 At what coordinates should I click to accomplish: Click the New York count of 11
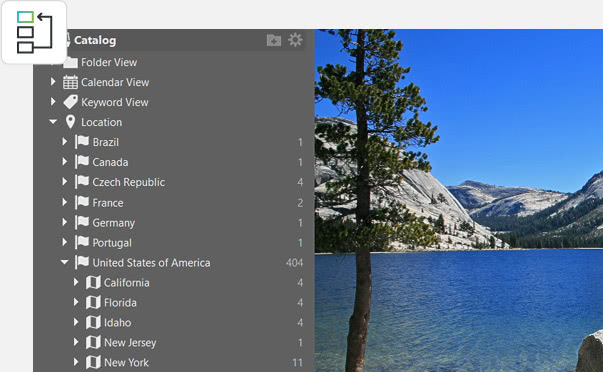pos(297,363)
